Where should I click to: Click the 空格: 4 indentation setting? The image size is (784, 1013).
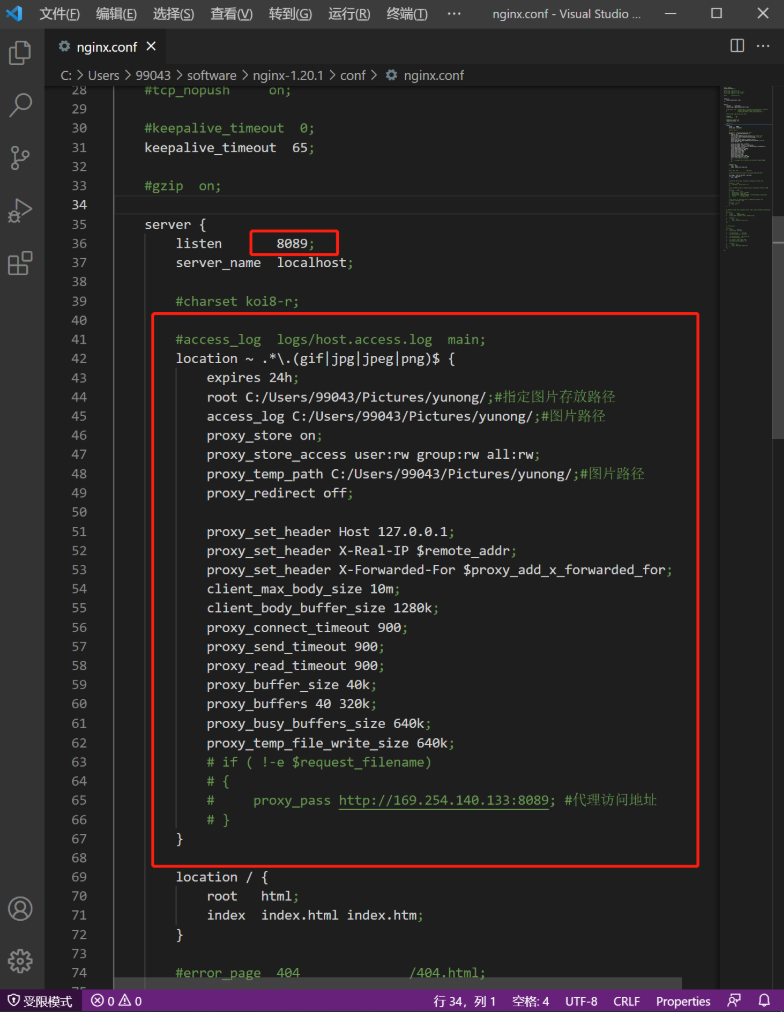coord(530,1001)
